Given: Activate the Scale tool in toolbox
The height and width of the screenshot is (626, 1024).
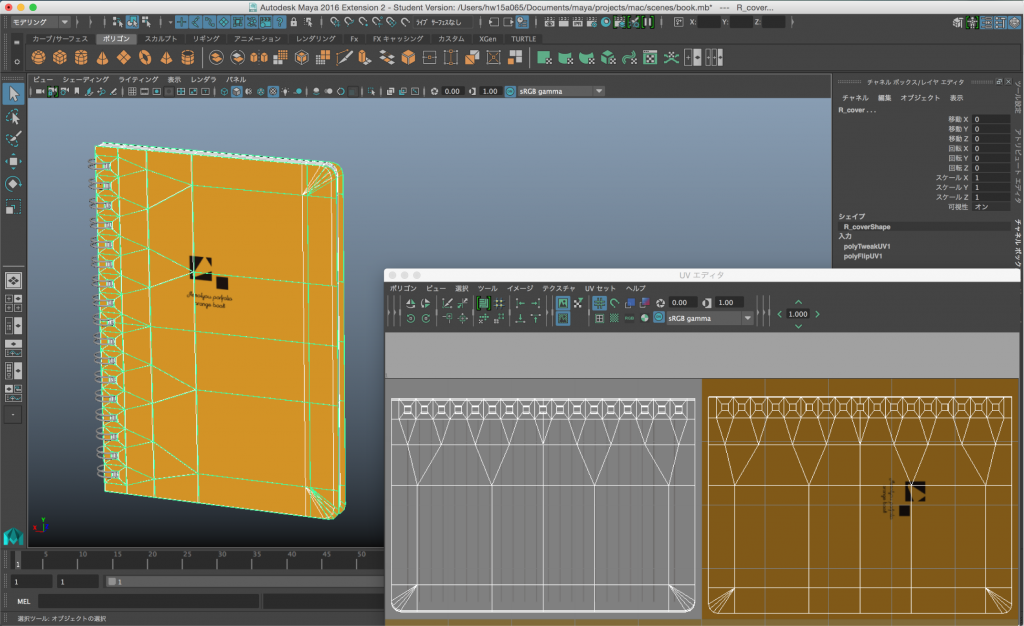Looking at the screenshot, I should 12,207.
